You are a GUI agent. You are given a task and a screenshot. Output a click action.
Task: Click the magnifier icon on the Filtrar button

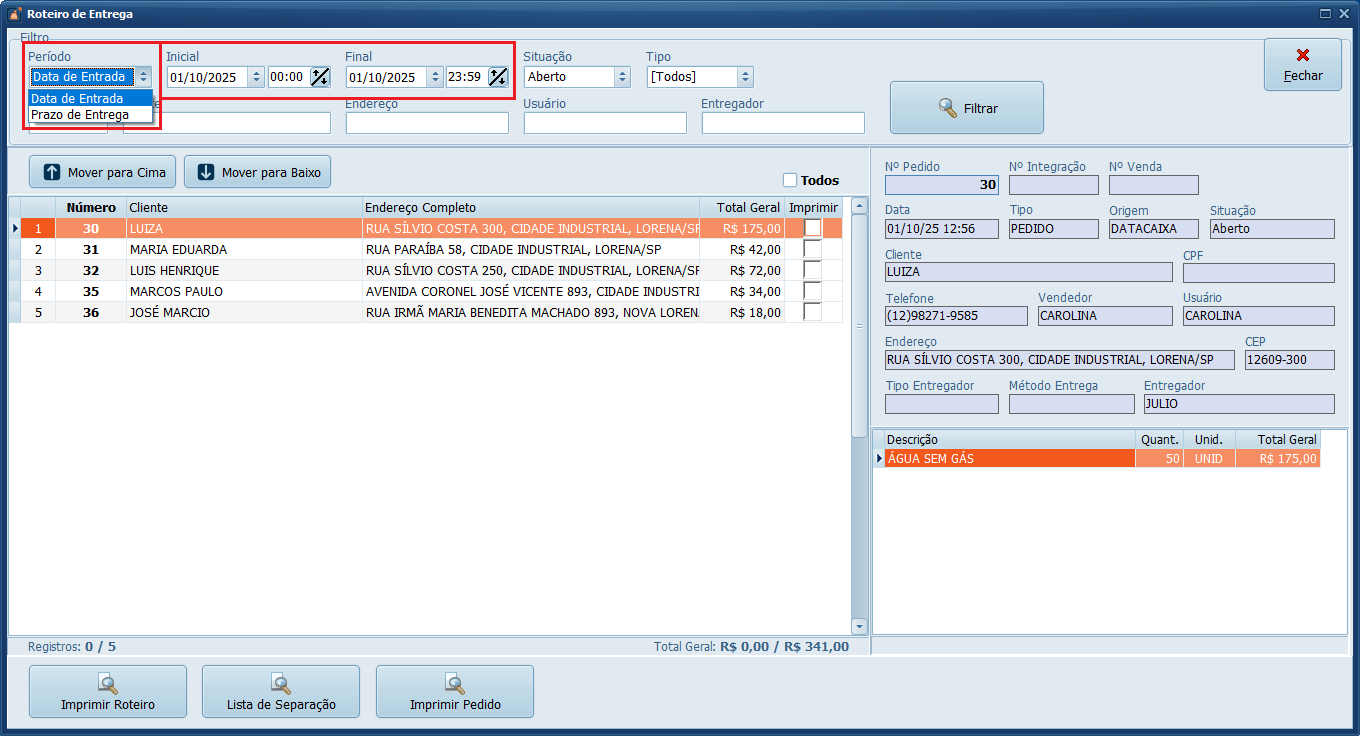tap(948, 108)
